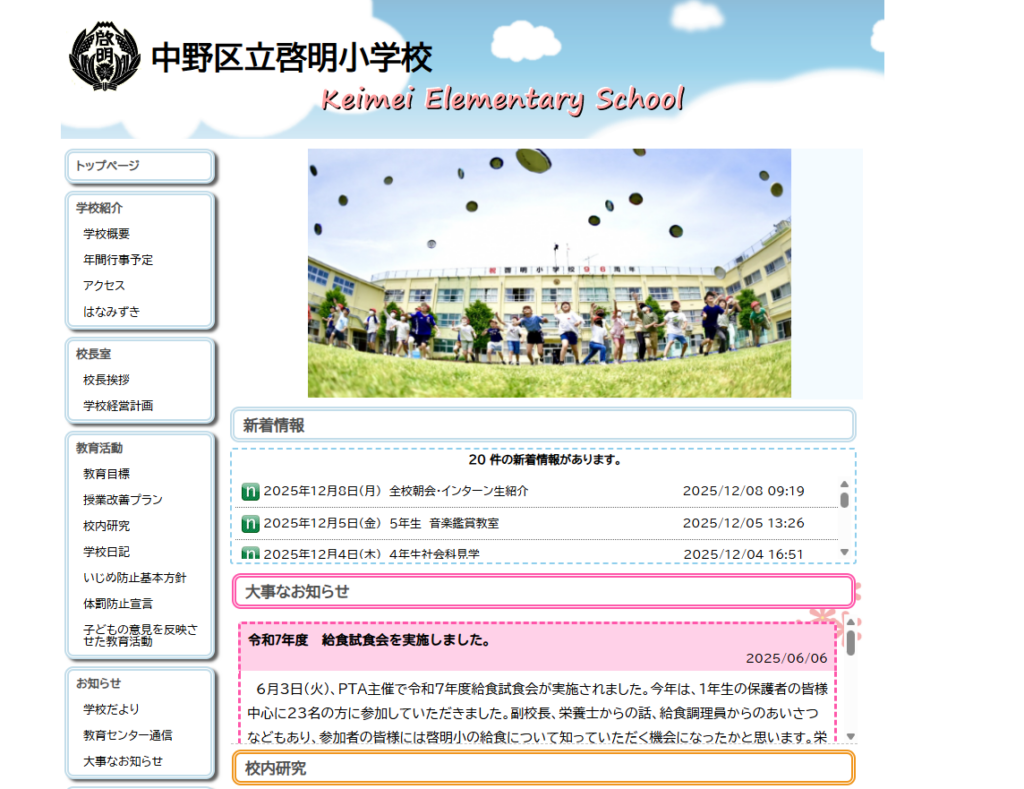Open 学校概要 in the sidebar menu
The image size is (1024, 789).
(106, 234)
